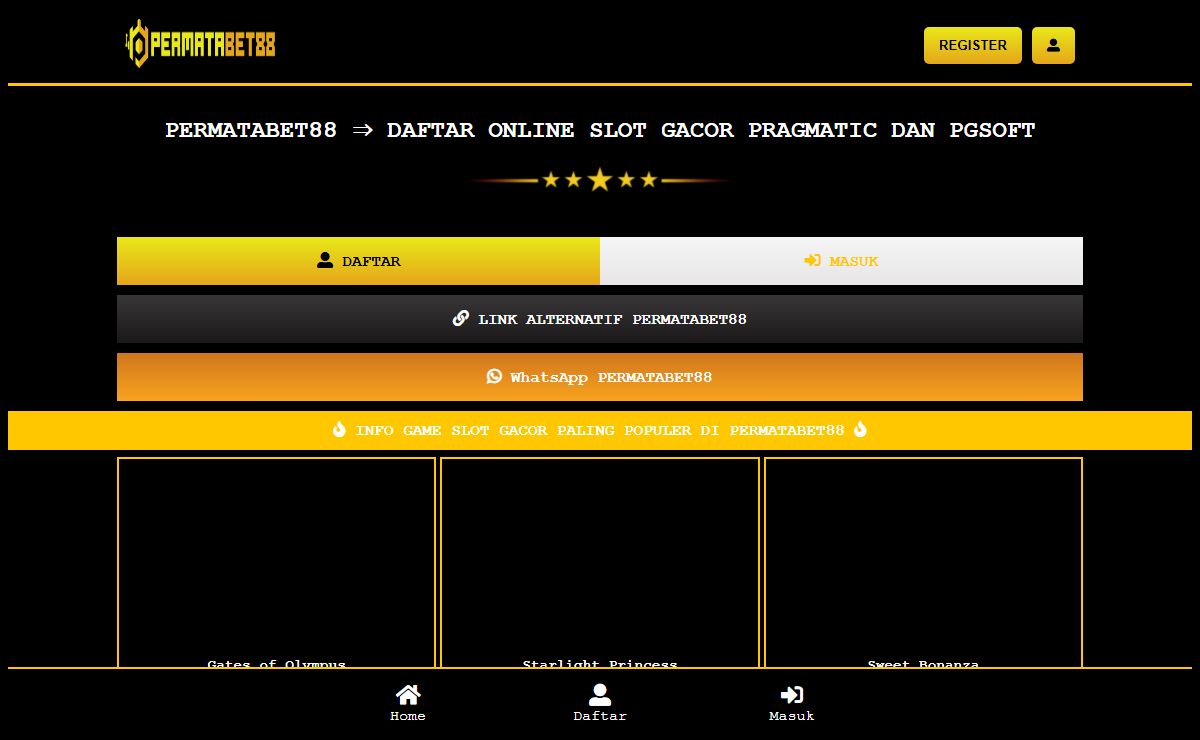
Task: Click the sign-in arrow icon beside MASUK
Action: (x=812, y=260)
